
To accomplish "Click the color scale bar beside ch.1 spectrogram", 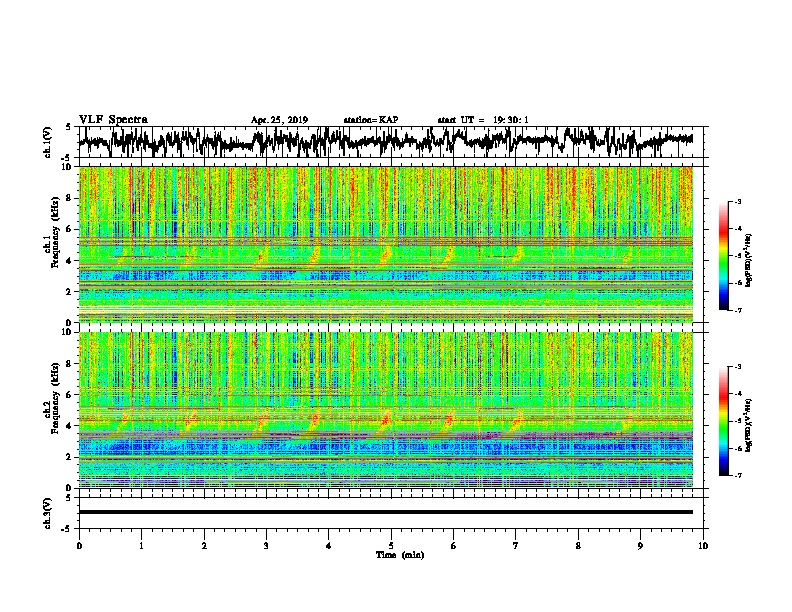I will point(724,256).
